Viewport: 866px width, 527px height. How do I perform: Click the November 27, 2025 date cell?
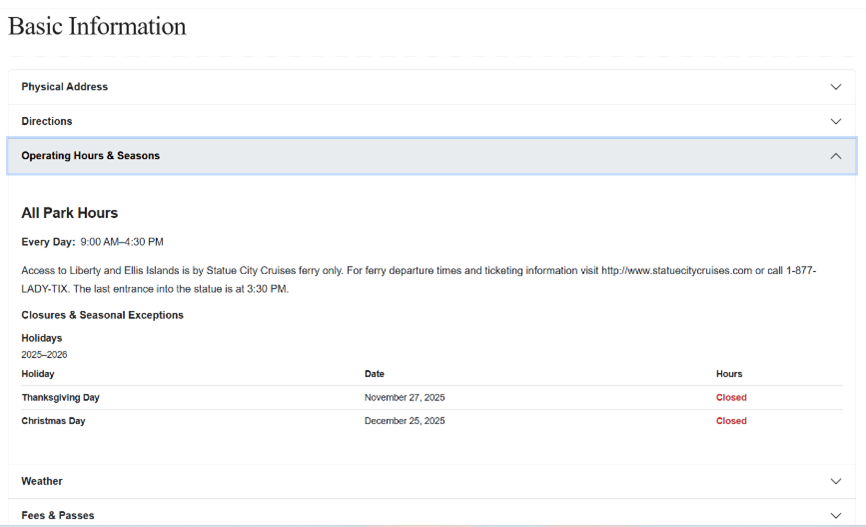[x=405, y=397]
